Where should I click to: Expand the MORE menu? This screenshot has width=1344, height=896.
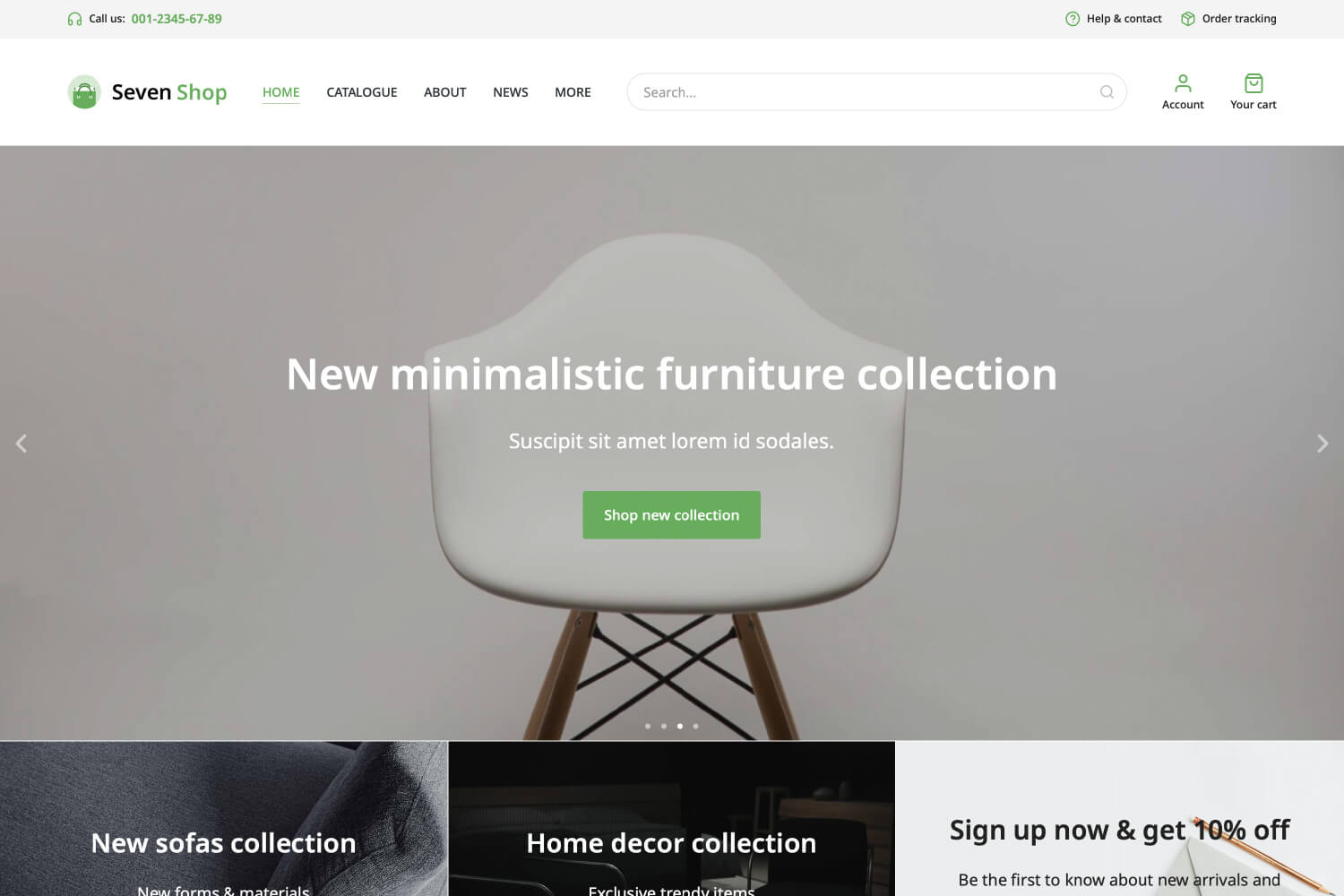pyautogui.click(x=573, y=92)
